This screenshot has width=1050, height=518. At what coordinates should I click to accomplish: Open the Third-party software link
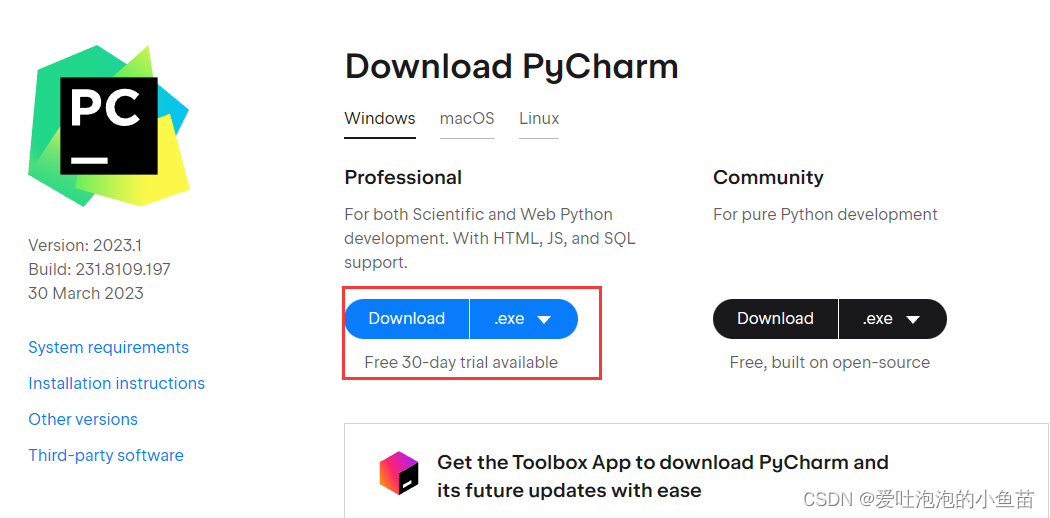(106, 455)
